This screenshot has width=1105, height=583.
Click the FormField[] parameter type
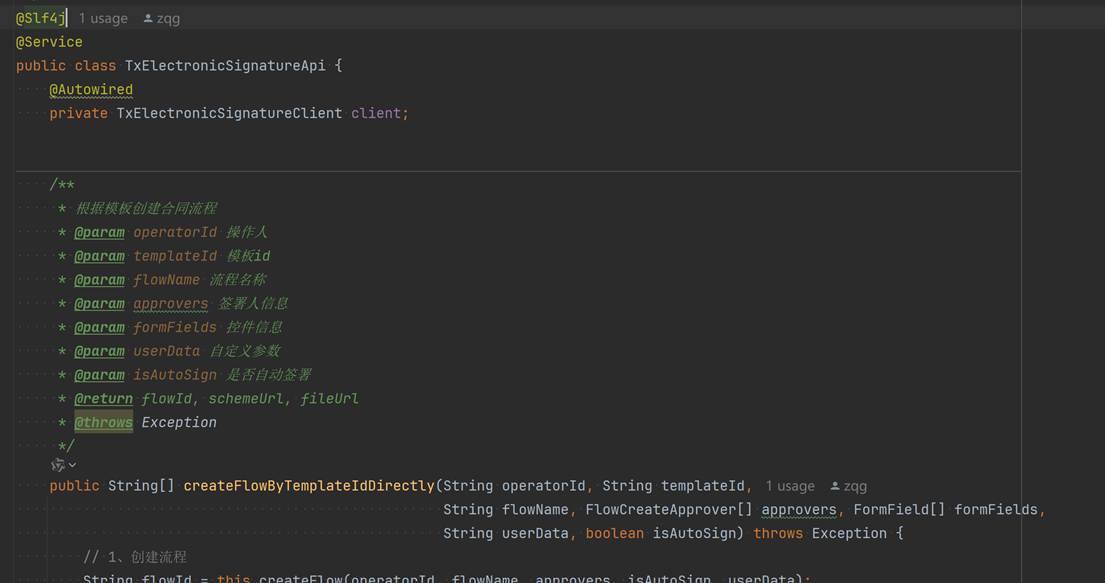click(x=898, y=510)
